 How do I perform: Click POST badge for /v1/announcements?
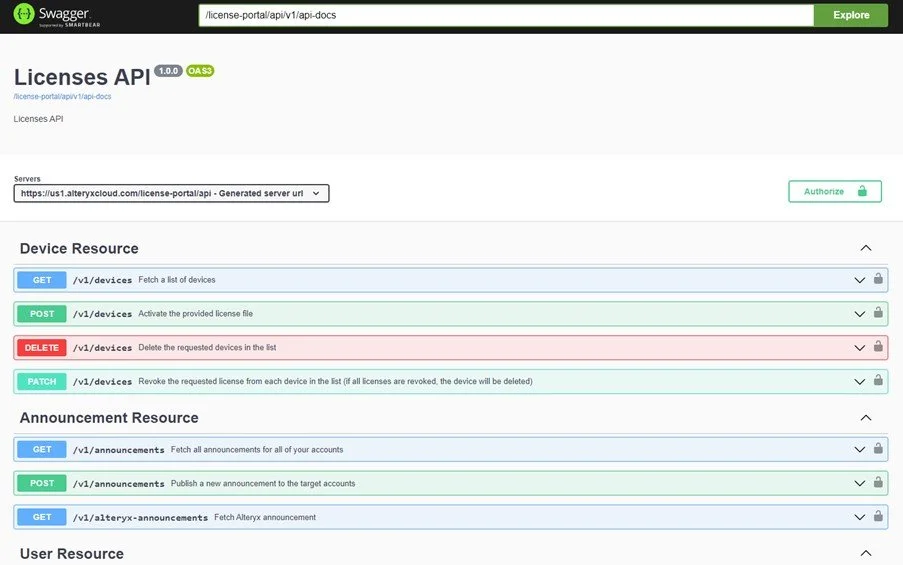[x=41, y=483]
